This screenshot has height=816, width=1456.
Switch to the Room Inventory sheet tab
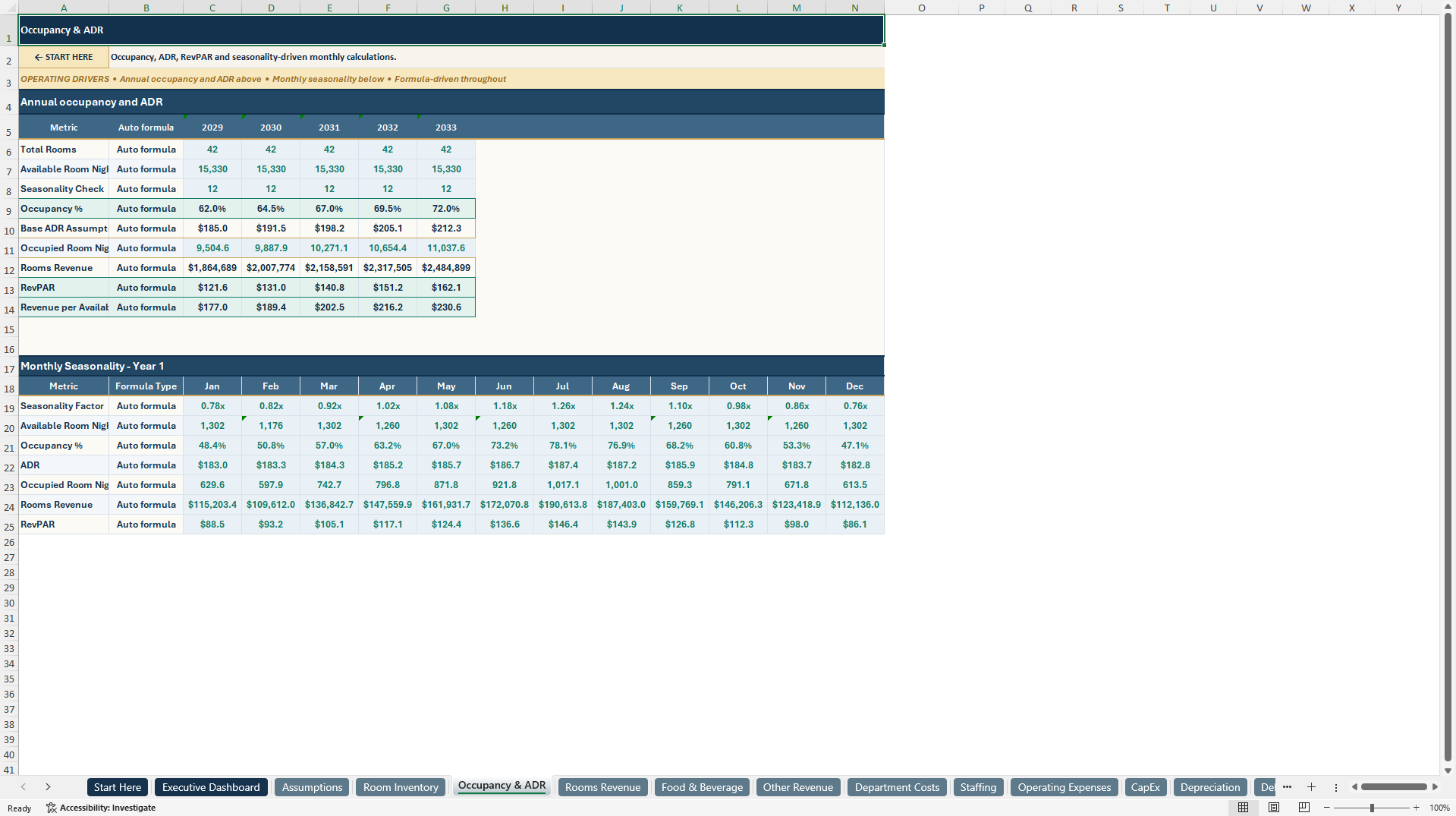pos(401,787)
